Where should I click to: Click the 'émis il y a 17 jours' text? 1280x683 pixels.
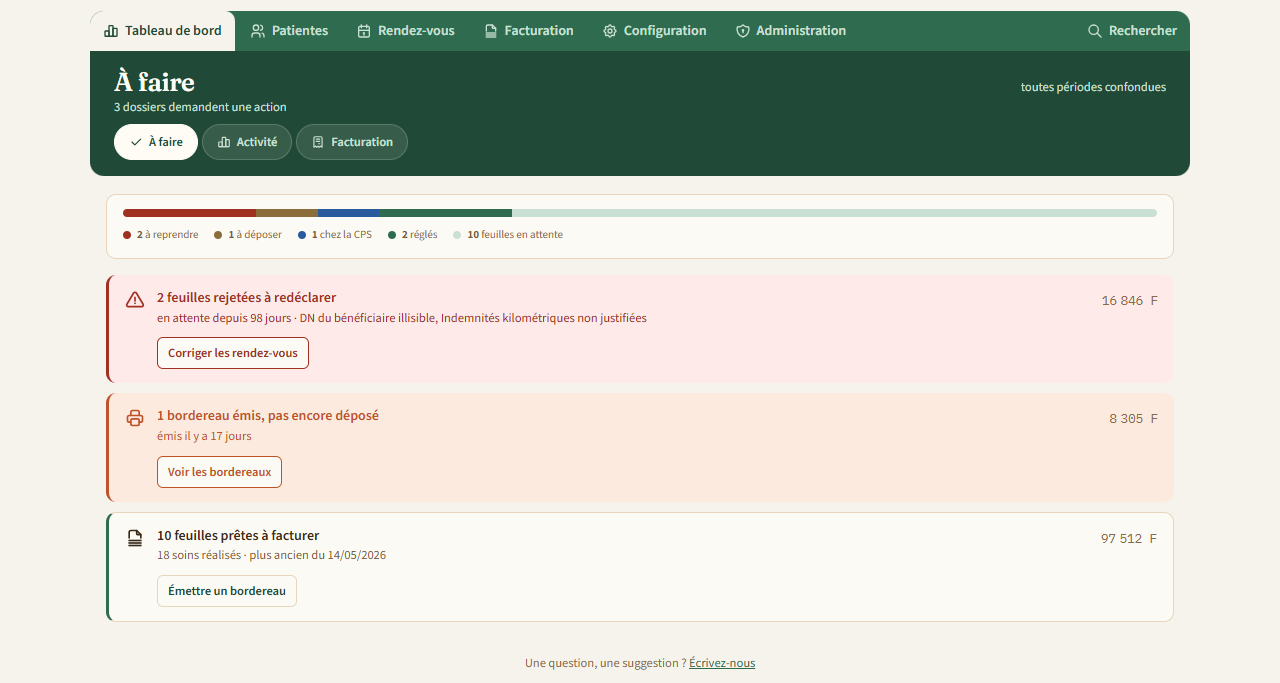tap(204, 436)
